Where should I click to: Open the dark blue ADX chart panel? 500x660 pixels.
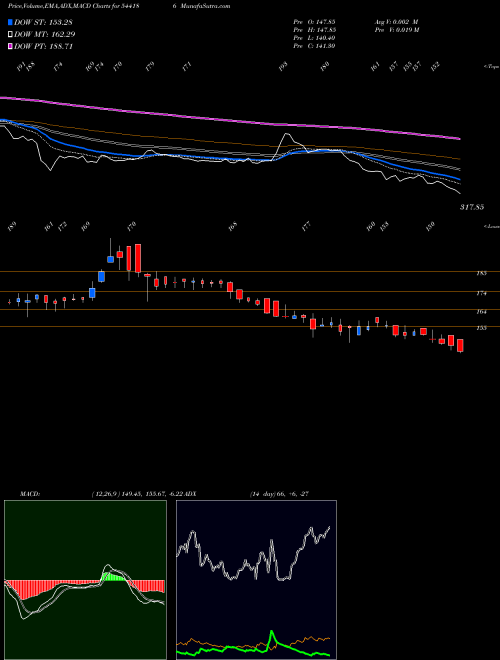(x=256, y=580)
